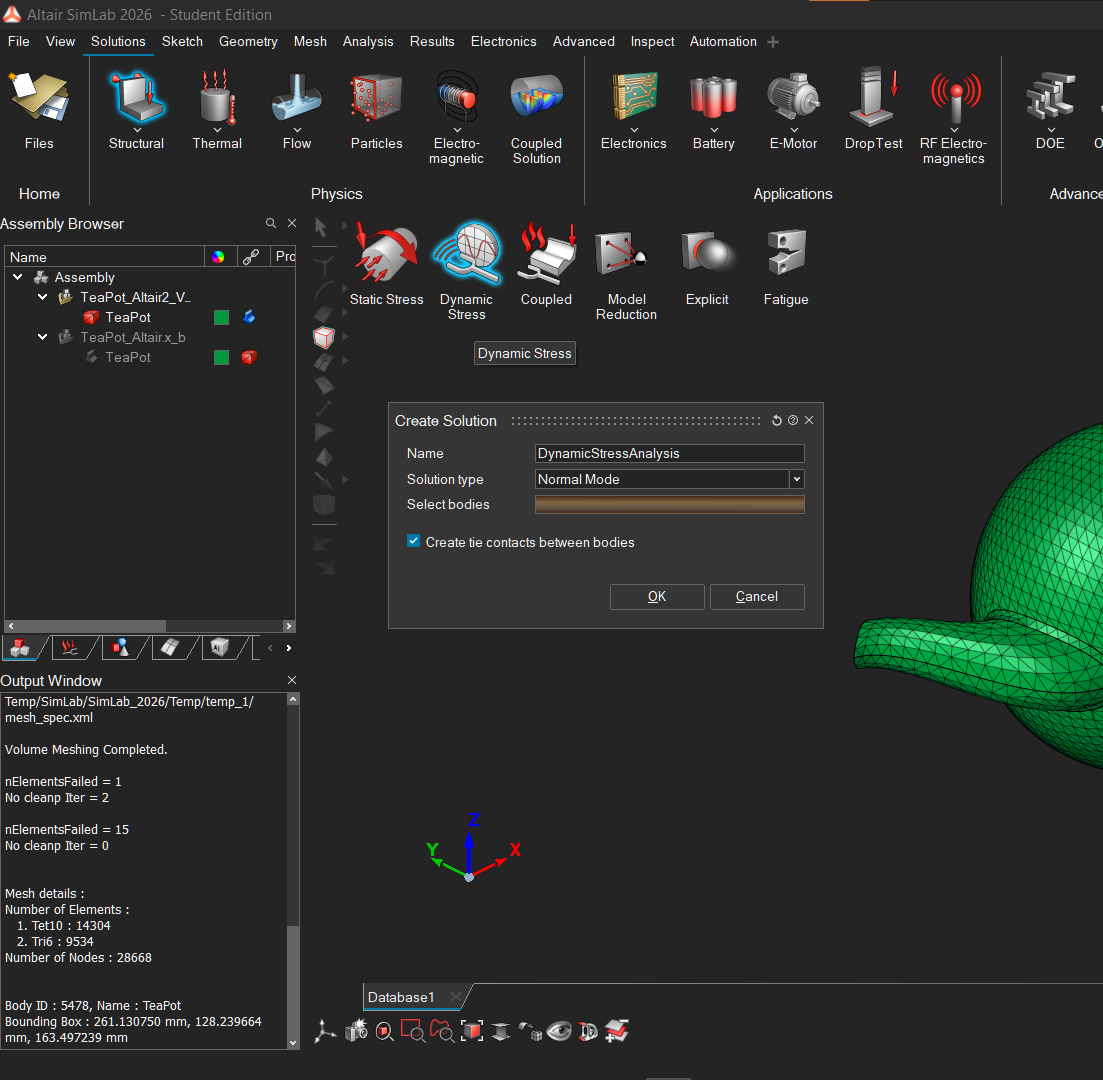Open the Battery application icon
Screen dimensions: 1103x1080
(713, 96)
